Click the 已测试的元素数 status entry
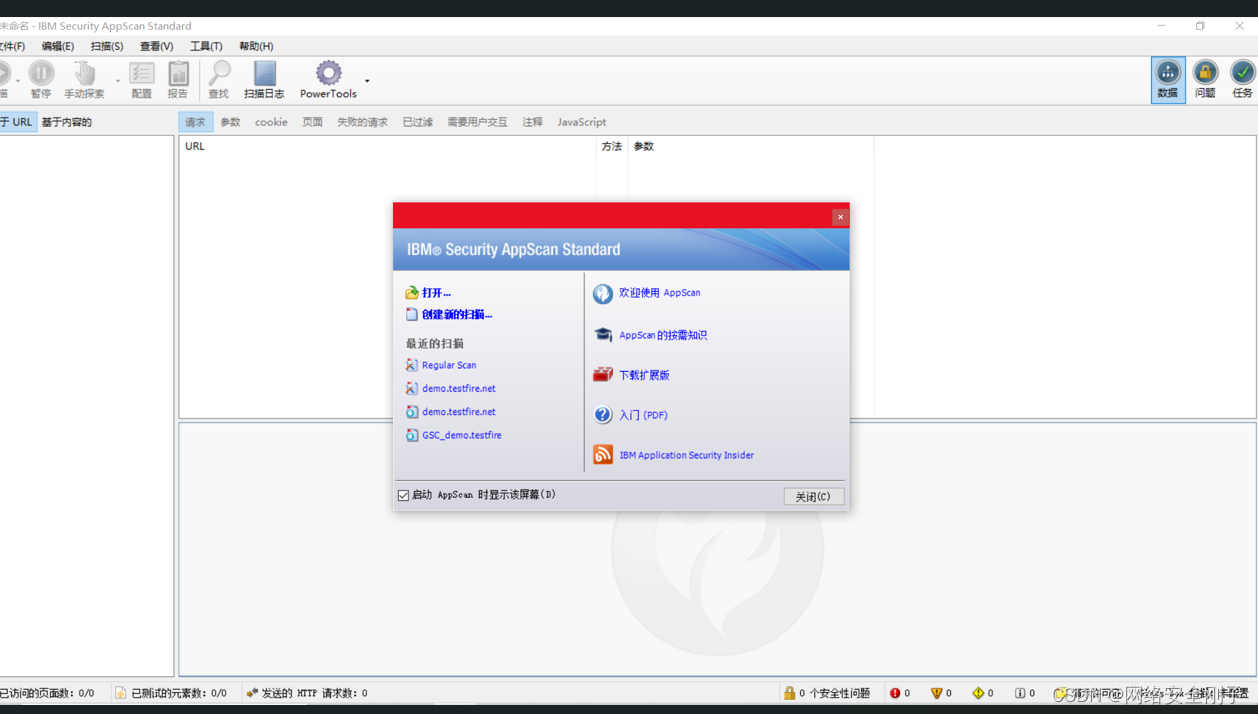Screen dimensions: 1258x714 [x=171, y=693]
